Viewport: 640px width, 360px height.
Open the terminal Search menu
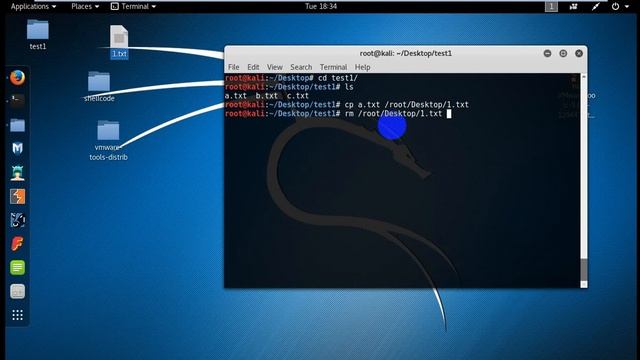tap(301, 67)
